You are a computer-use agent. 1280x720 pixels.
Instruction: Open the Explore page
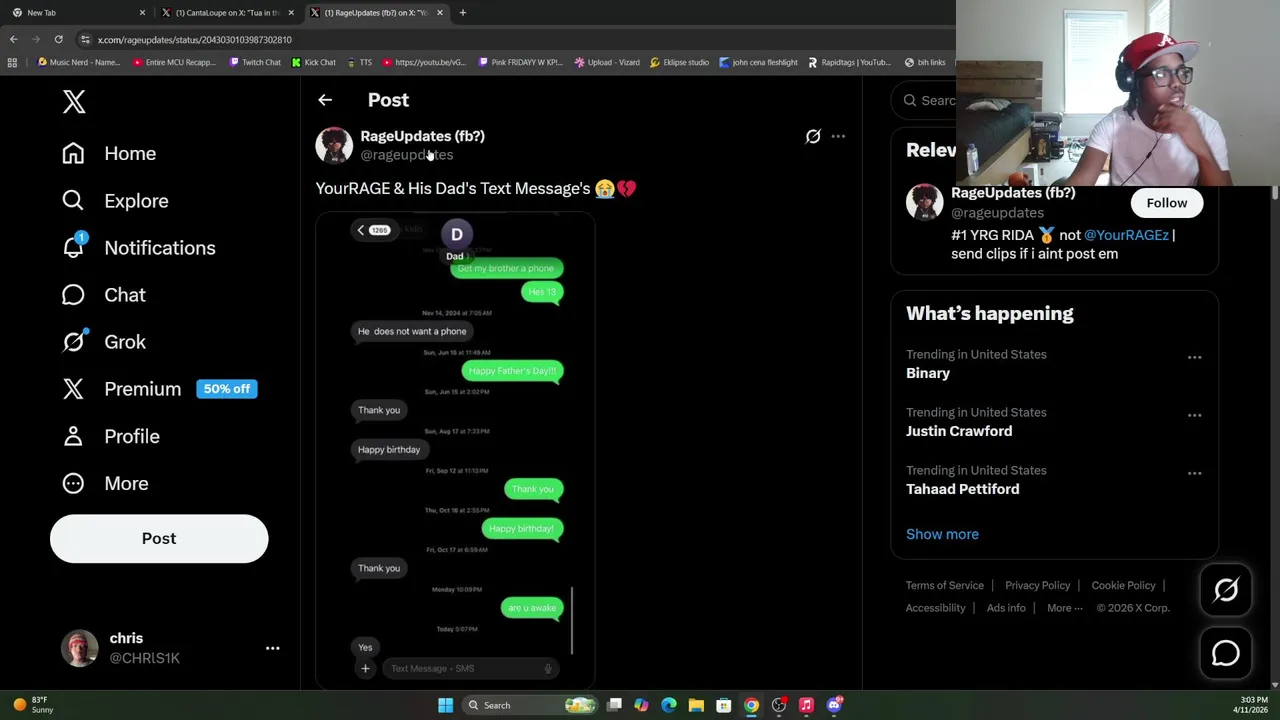114,200
